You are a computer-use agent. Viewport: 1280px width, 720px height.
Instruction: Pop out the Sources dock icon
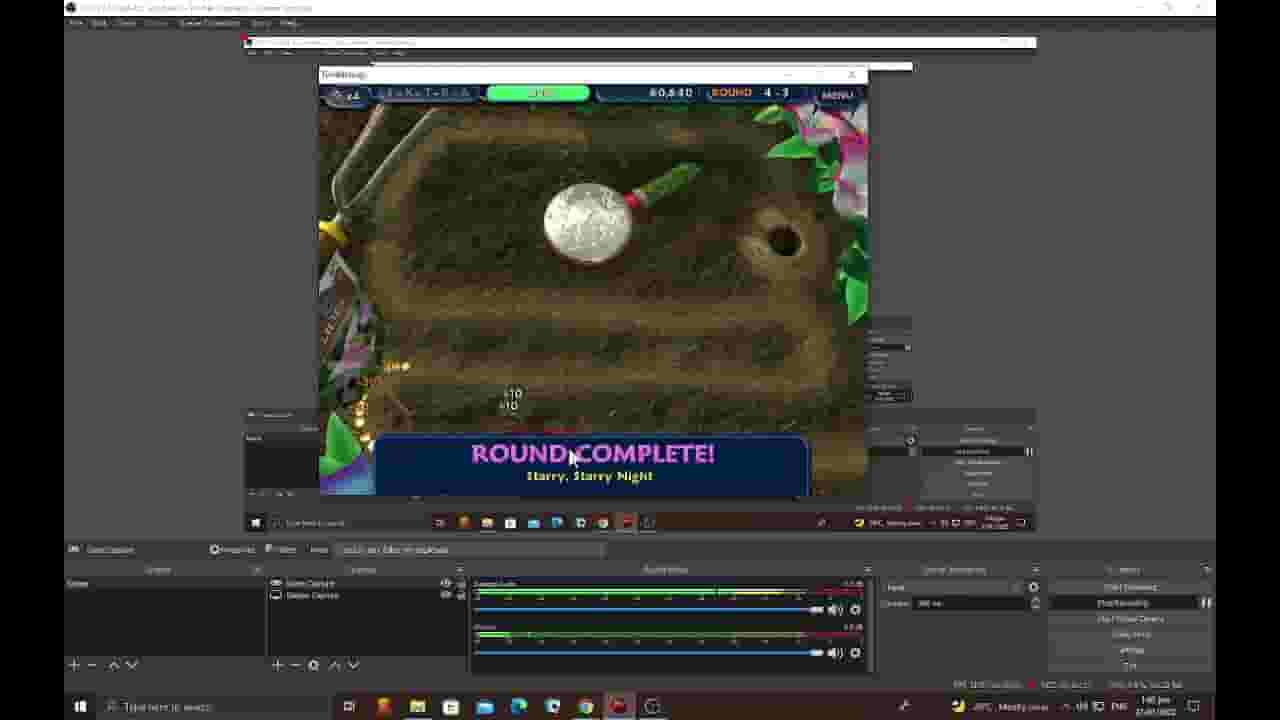[x=460, y=570]
